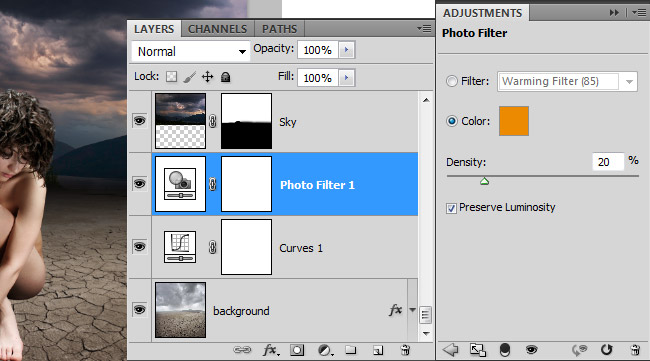Image resolution: width=650 pixels, height=361 pixels.
Task: Switch to the Channels tab
Action: (217, 29)
